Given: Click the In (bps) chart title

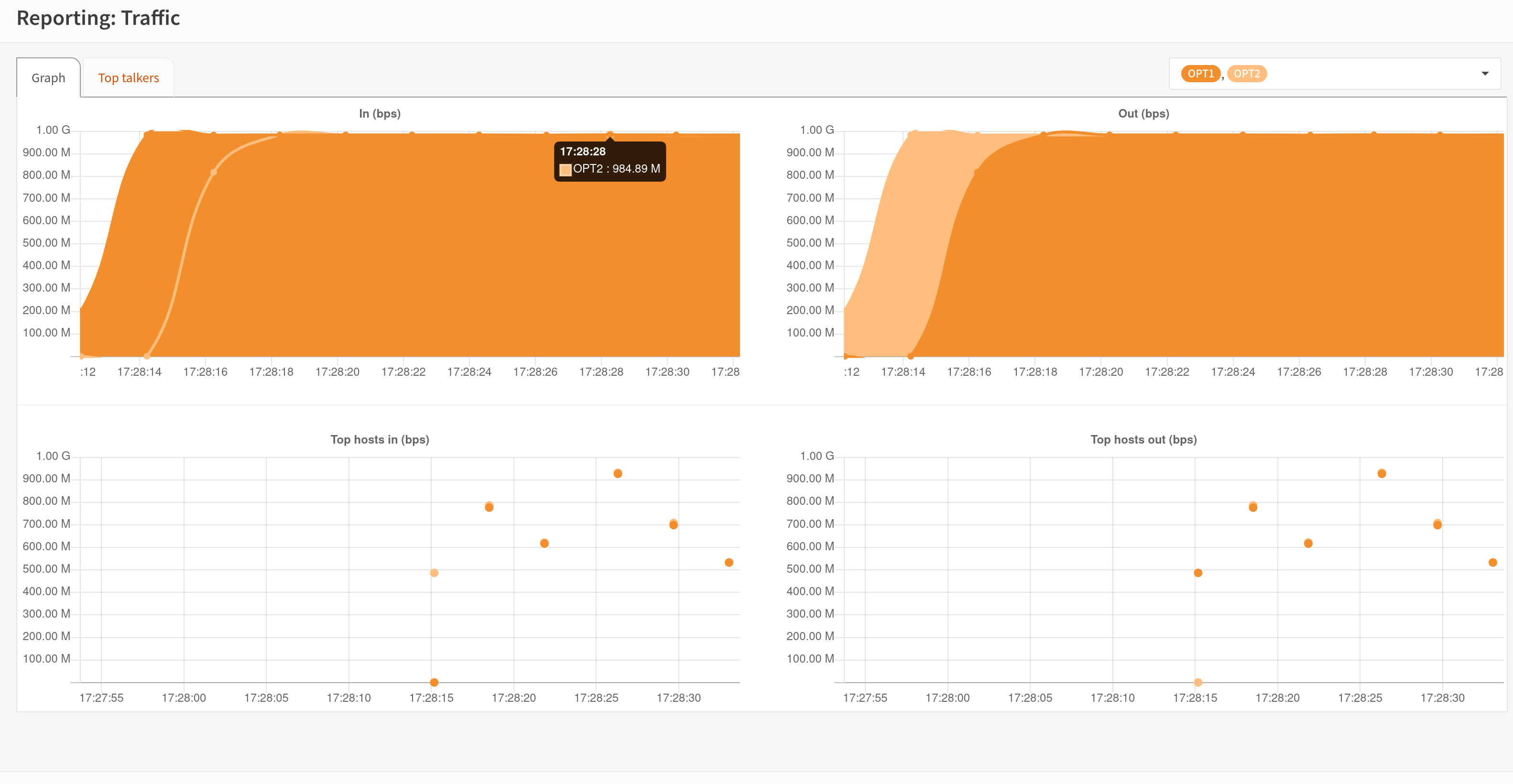Looking at the screenshot, I should coord(380,113).
